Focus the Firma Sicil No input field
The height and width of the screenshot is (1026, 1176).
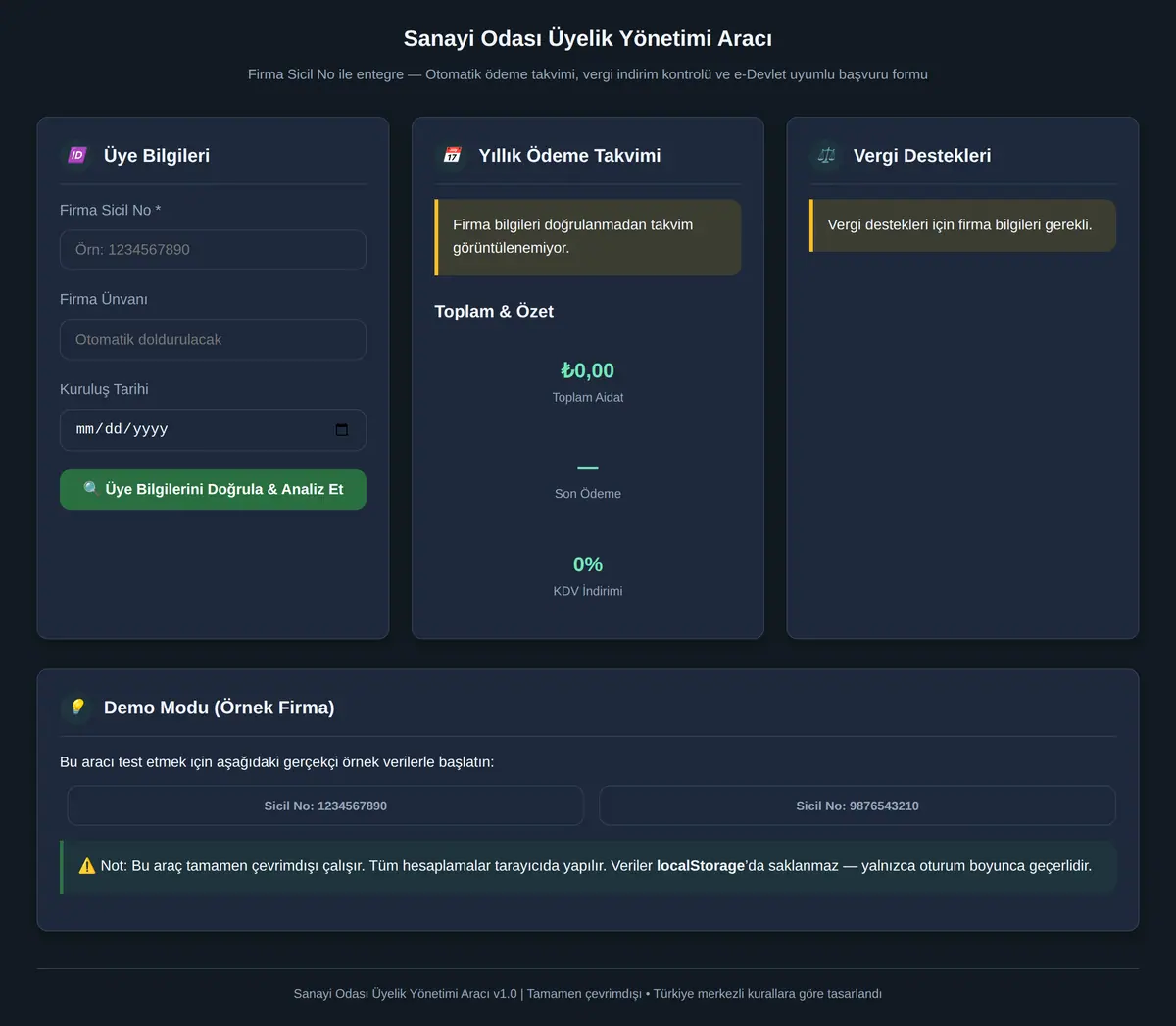coord(213,250)
